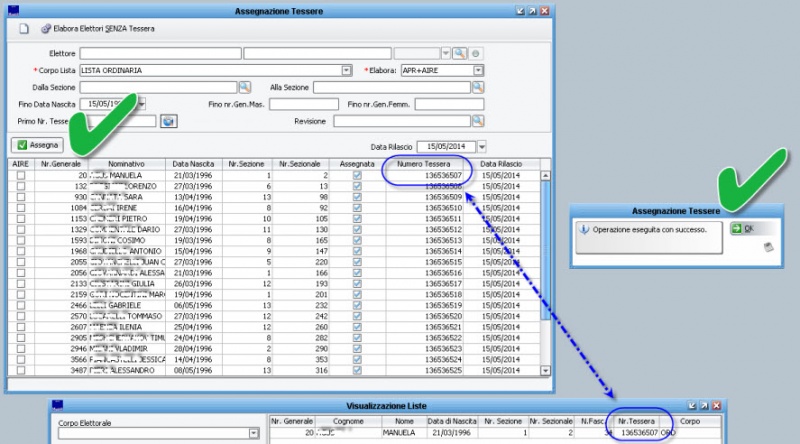
Task: Click Elabora Elettori SENZA Tessera toolbar button
Action: [x=98, y=29]
